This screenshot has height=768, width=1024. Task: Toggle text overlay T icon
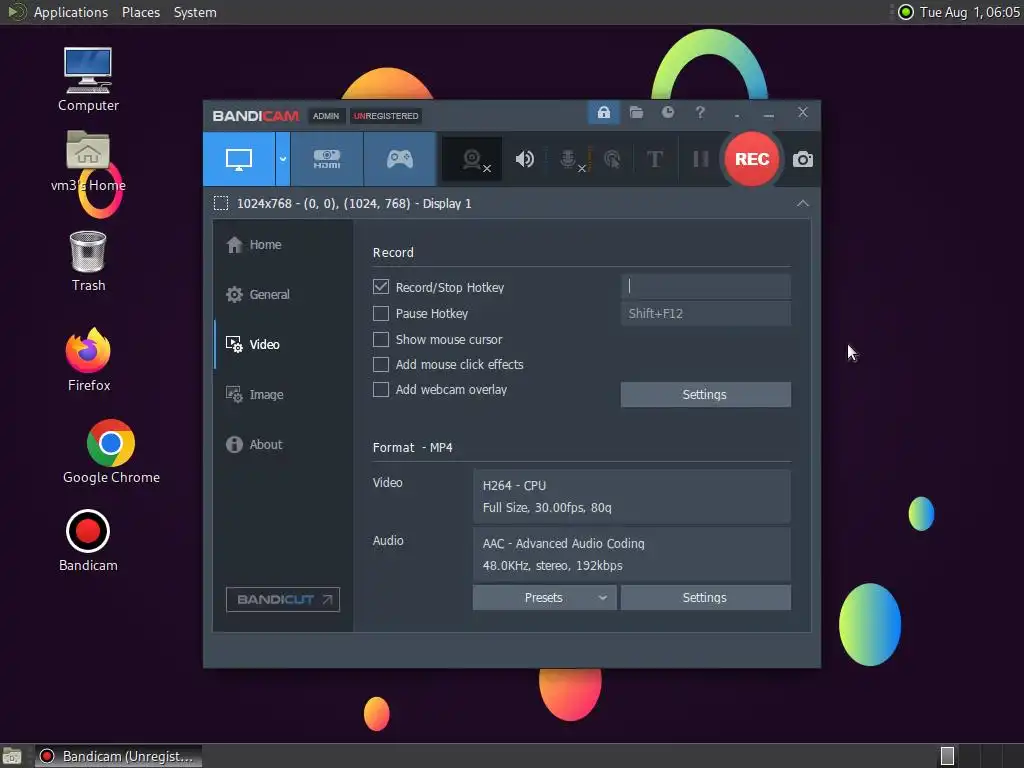(x=654, y=159)
